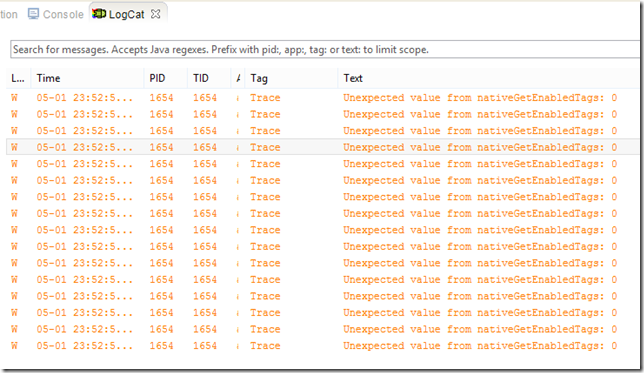The width and height of the screenshot is (644, 373).
Task: Sort by the Time column header
Action: pos(87,78)
